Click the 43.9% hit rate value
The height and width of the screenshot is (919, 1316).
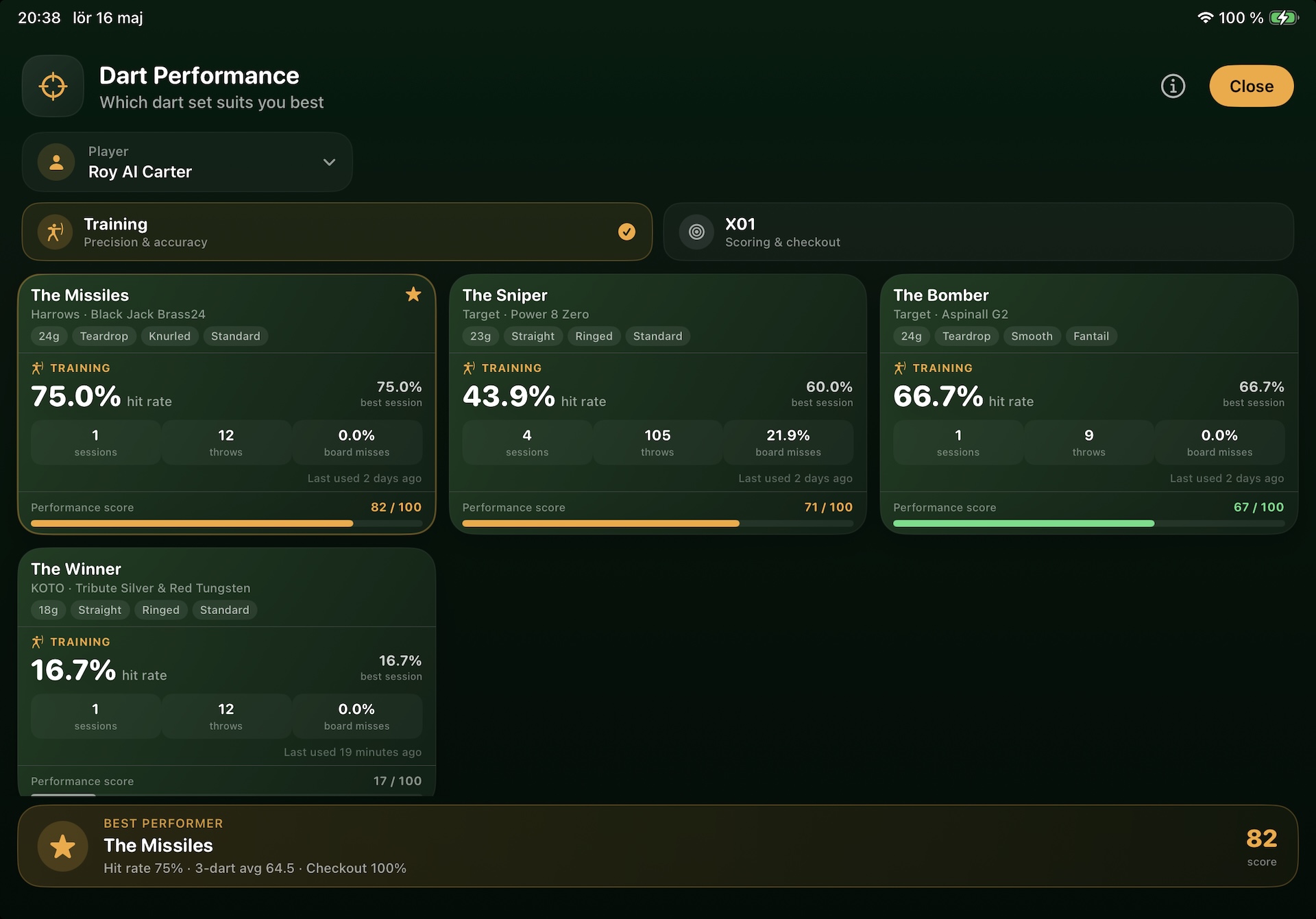point(509,397)
